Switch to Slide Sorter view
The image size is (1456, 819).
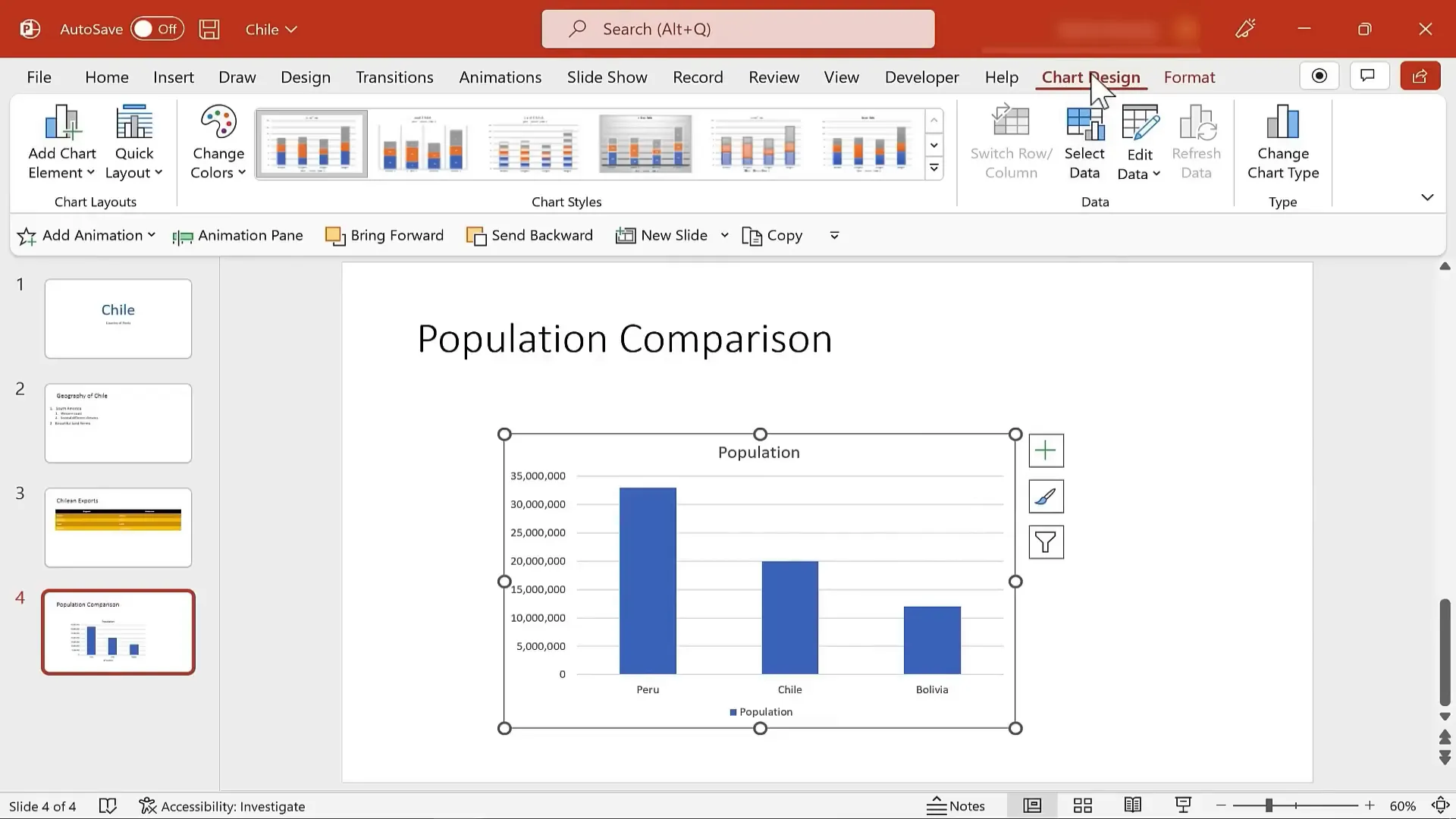1083,805
